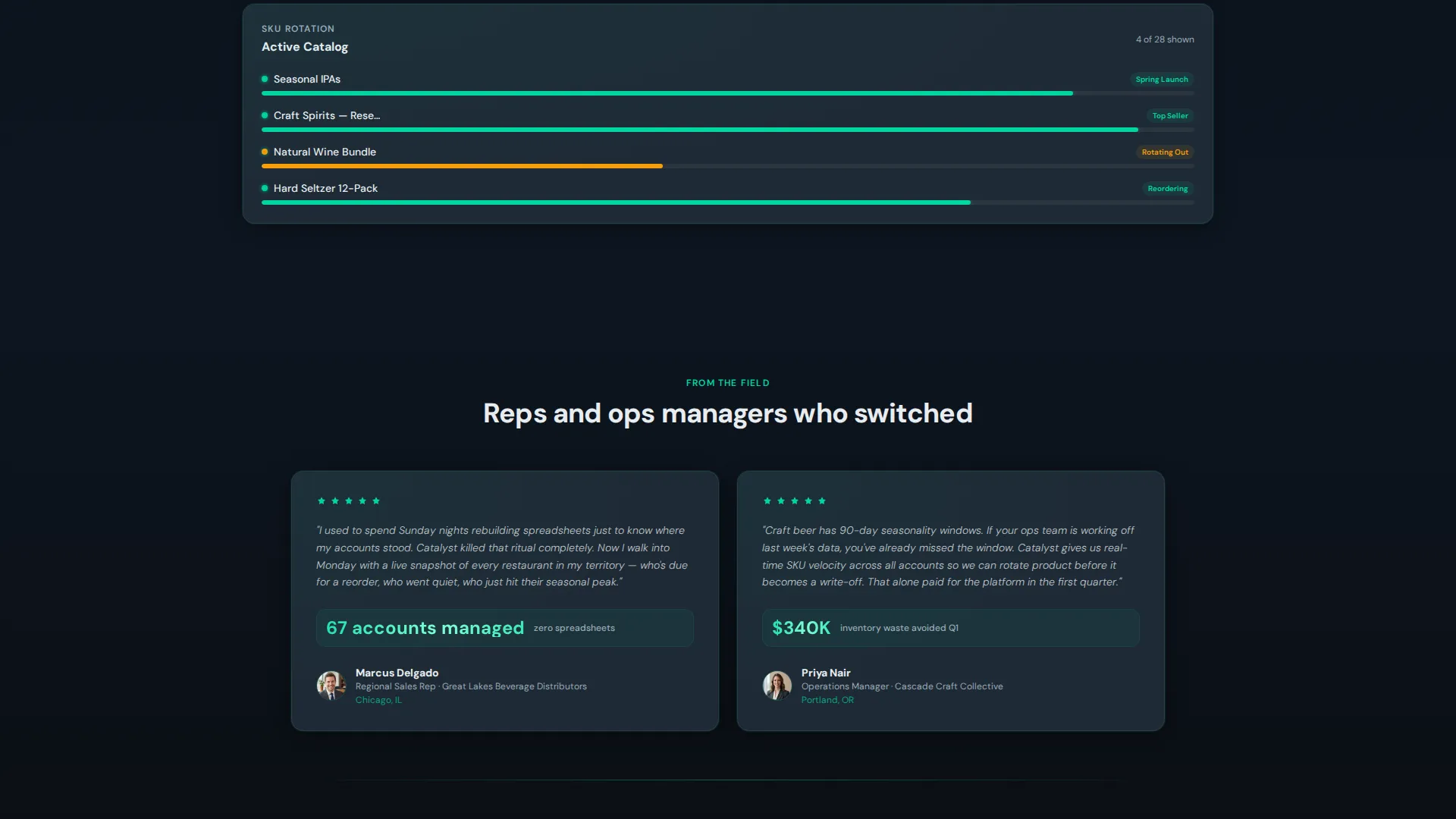Open Marcus Delgado's avatar photo
1456x819 pixels.
click(331, 686)
